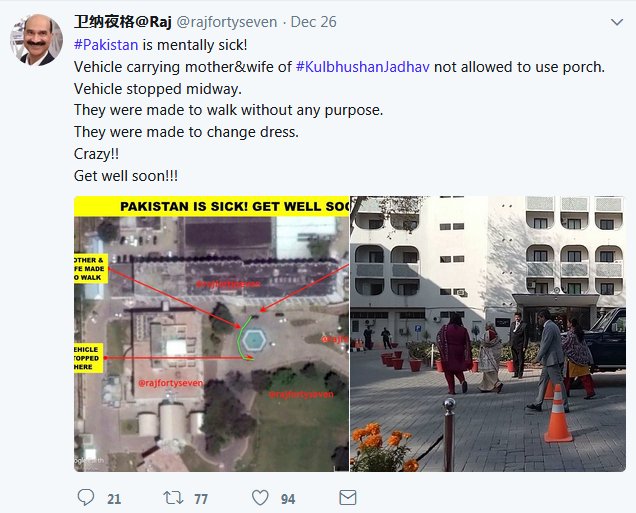This screenshot has width=636, height=513.
Task: Click the yellow 'PAKISTAN IS SICK' banner
Action: pos(211,206)
